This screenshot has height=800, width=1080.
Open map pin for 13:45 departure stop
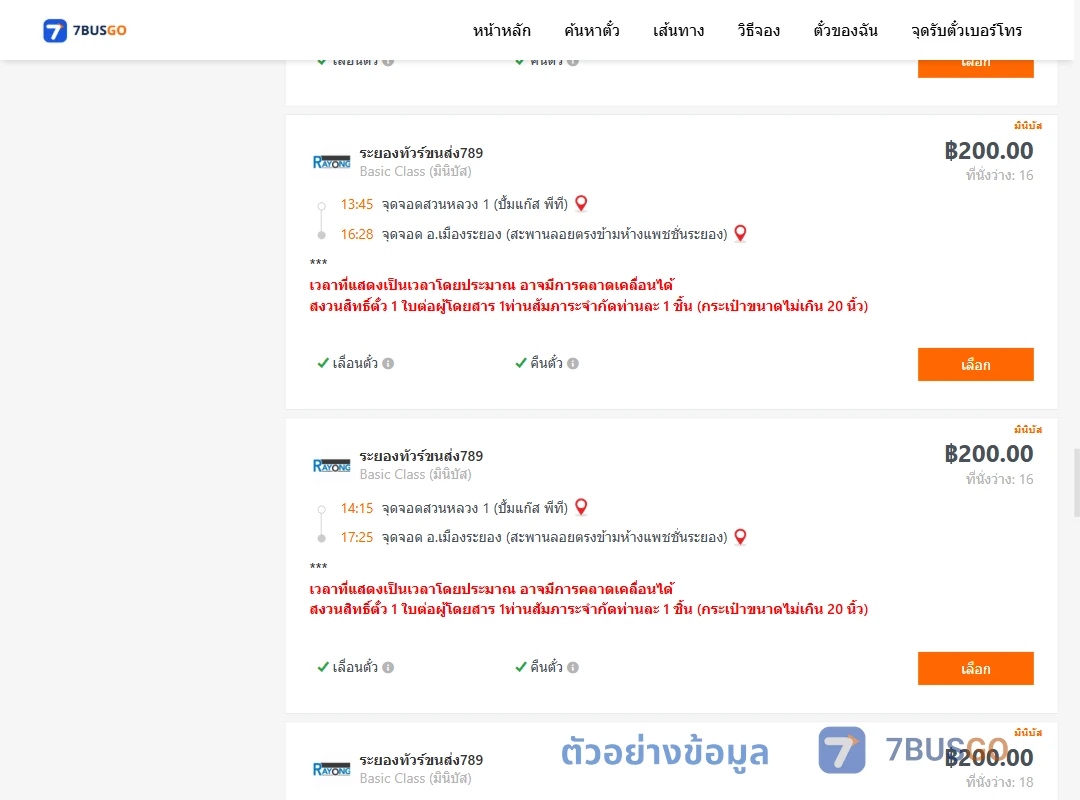point(581,203)
